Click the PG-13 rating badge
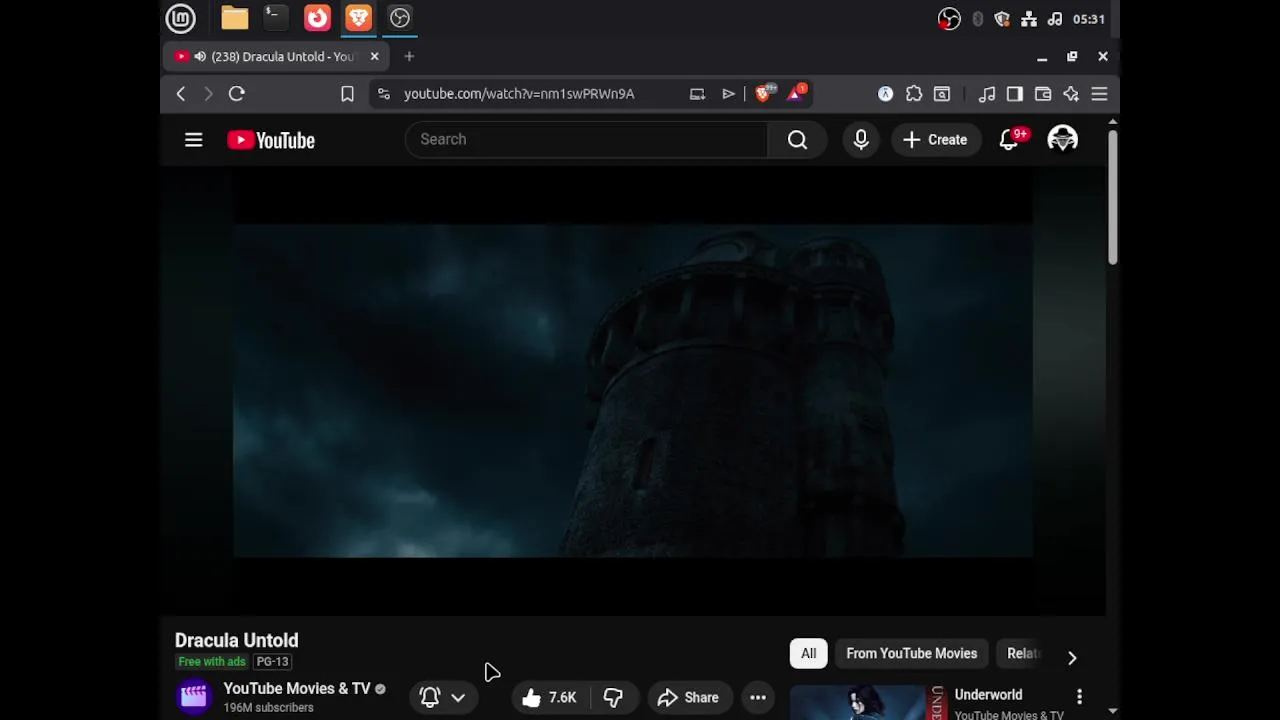 click(x=272, y=662)
